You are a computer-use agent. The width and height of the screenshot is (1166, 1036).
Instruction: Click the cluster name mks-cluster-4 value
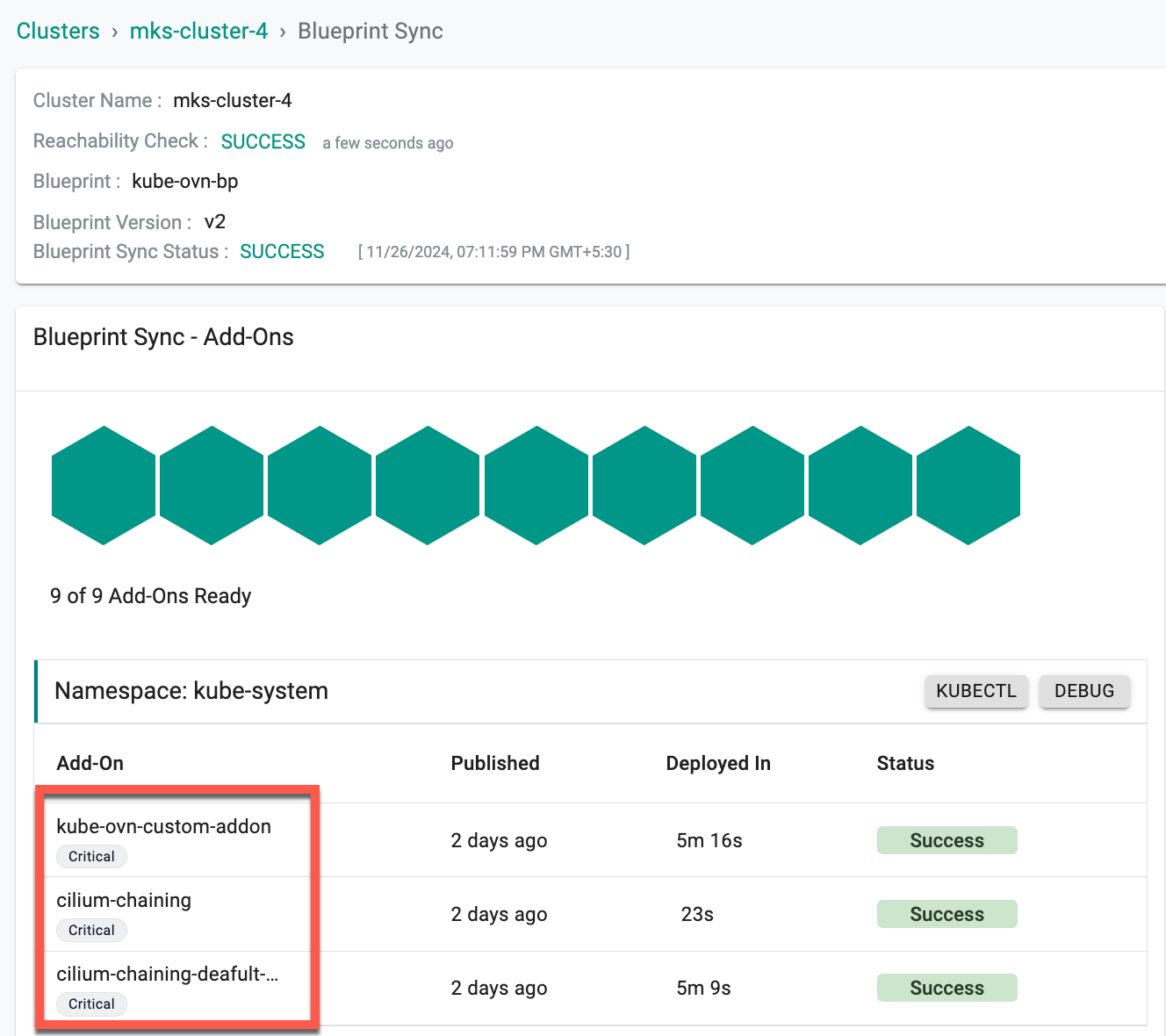pos(233,100)
